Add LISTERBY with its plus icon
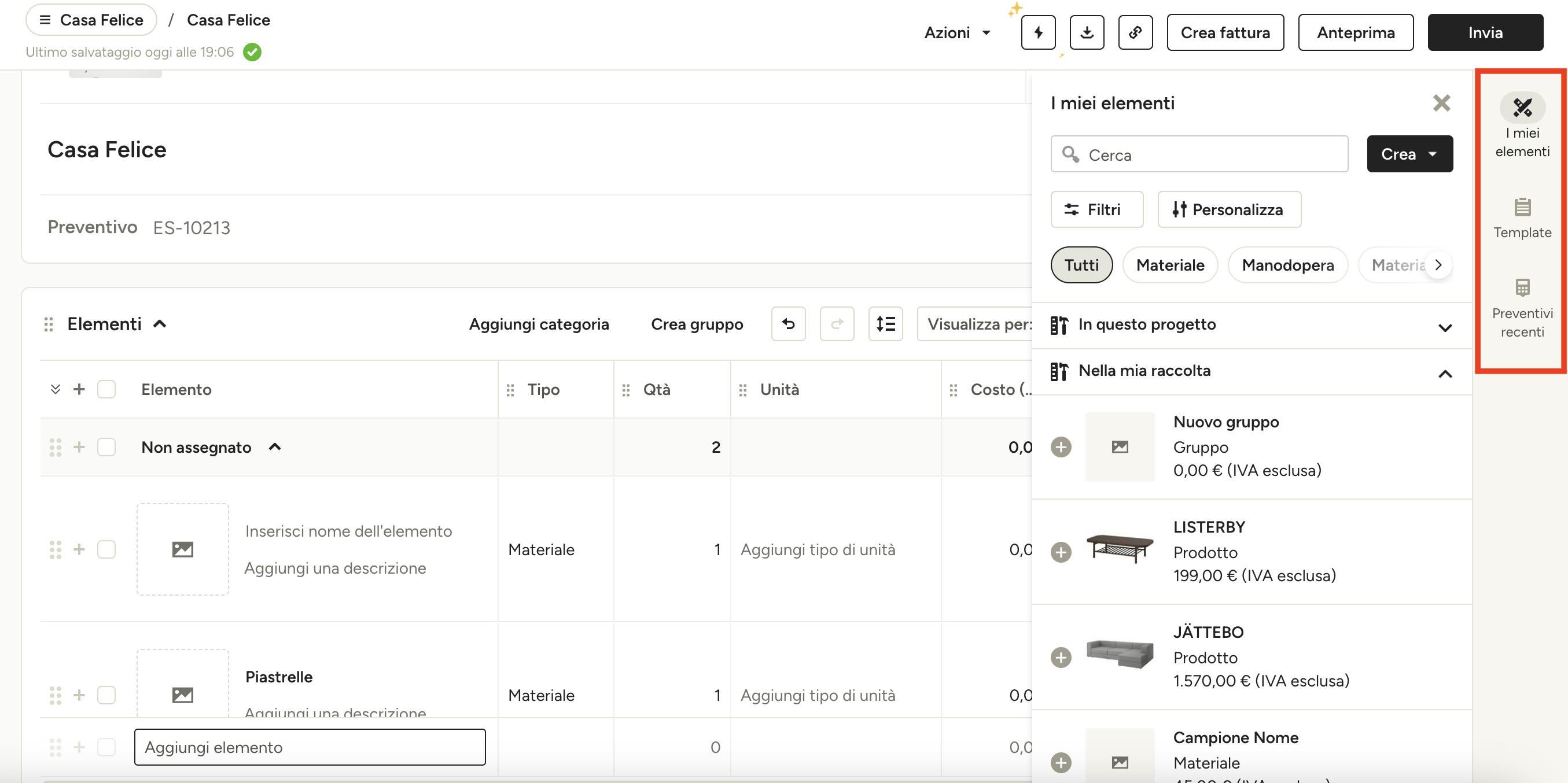 pyautogui.click(x=1061, y=552)
